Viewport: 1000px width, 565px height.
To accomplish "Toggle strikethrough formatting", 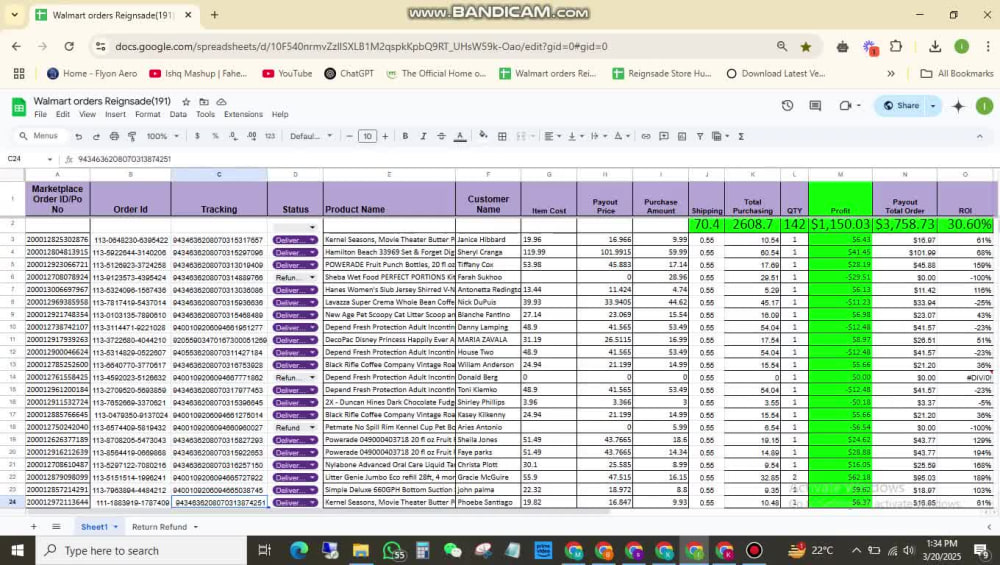I will [x=441, y=136].
